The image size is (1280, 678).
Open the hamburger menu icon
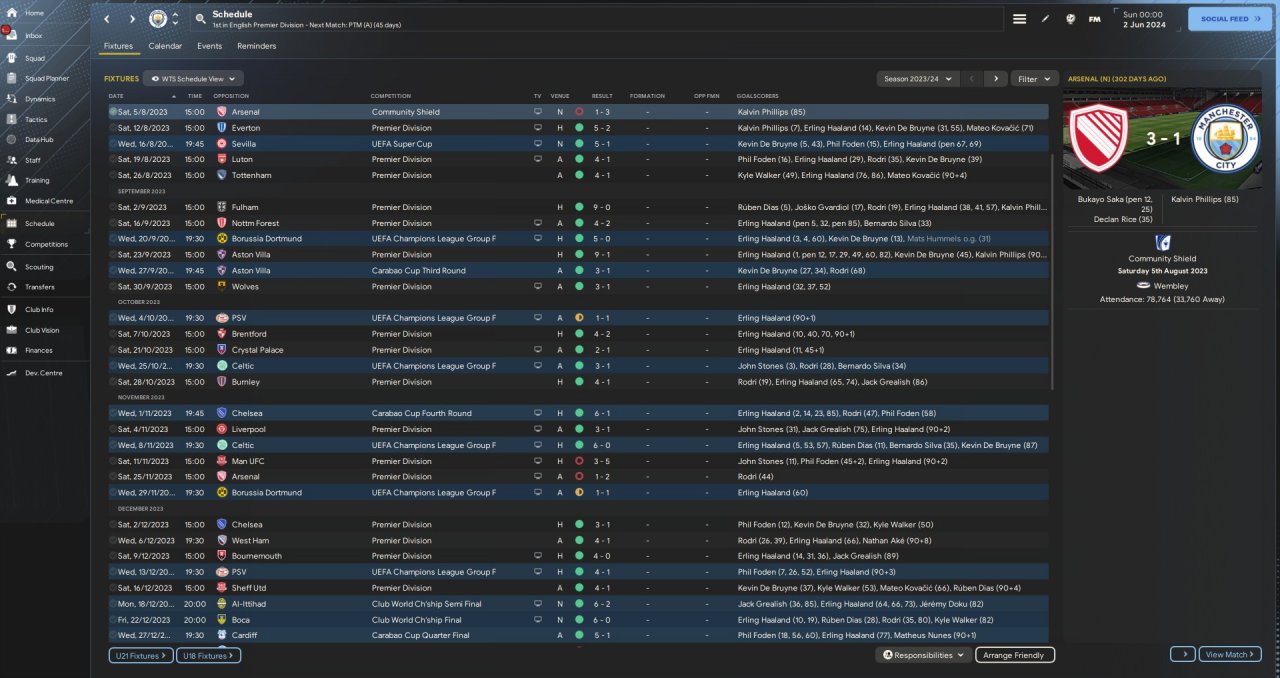click(x=1020, y=19)
